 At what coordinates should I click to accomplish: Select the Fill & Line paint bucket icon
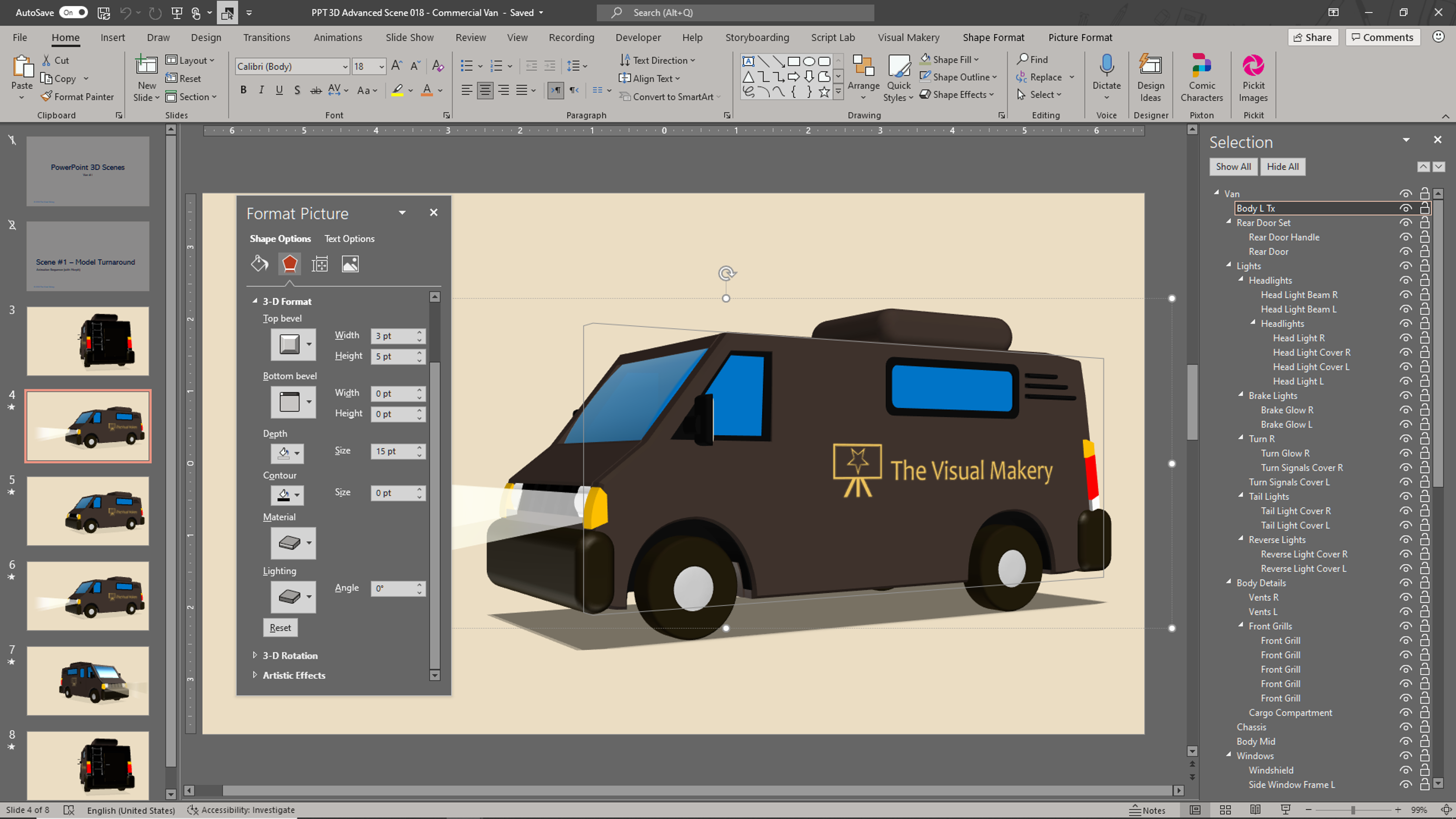(x=259, y=264)
